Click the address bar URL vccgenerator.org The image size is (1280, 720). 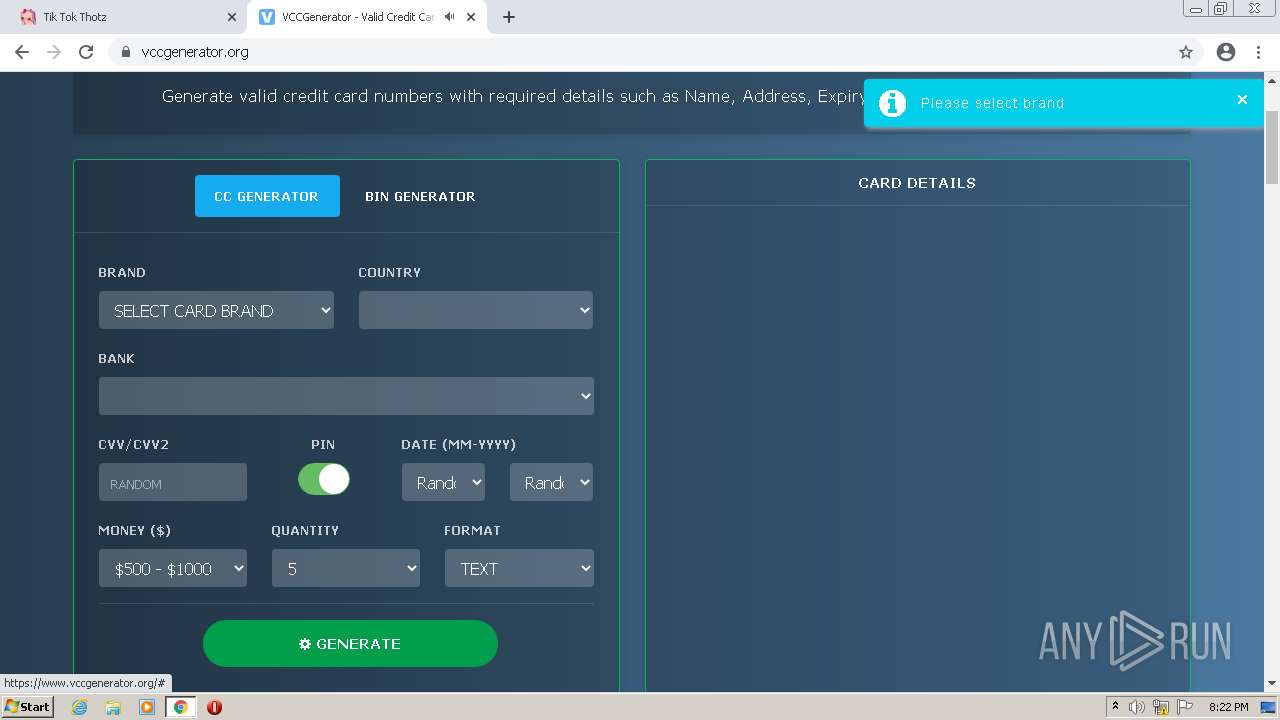[x=195, y=52]
